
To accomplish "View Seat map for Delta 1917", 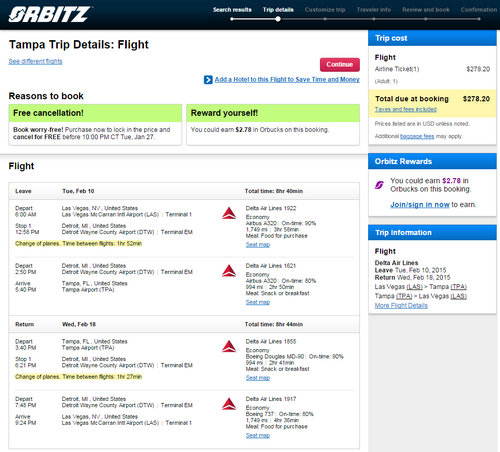I will pyautogui.click(x=258, y=435).
